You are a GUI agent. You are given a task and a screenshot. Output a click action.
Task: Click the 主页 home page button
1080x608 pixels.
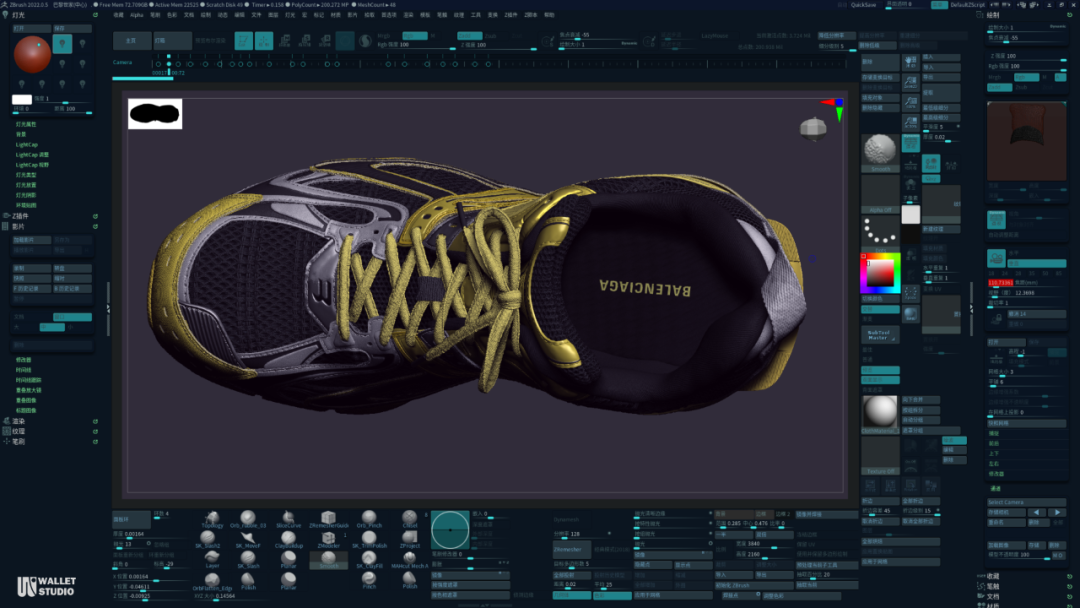click(x=132, y=41)
